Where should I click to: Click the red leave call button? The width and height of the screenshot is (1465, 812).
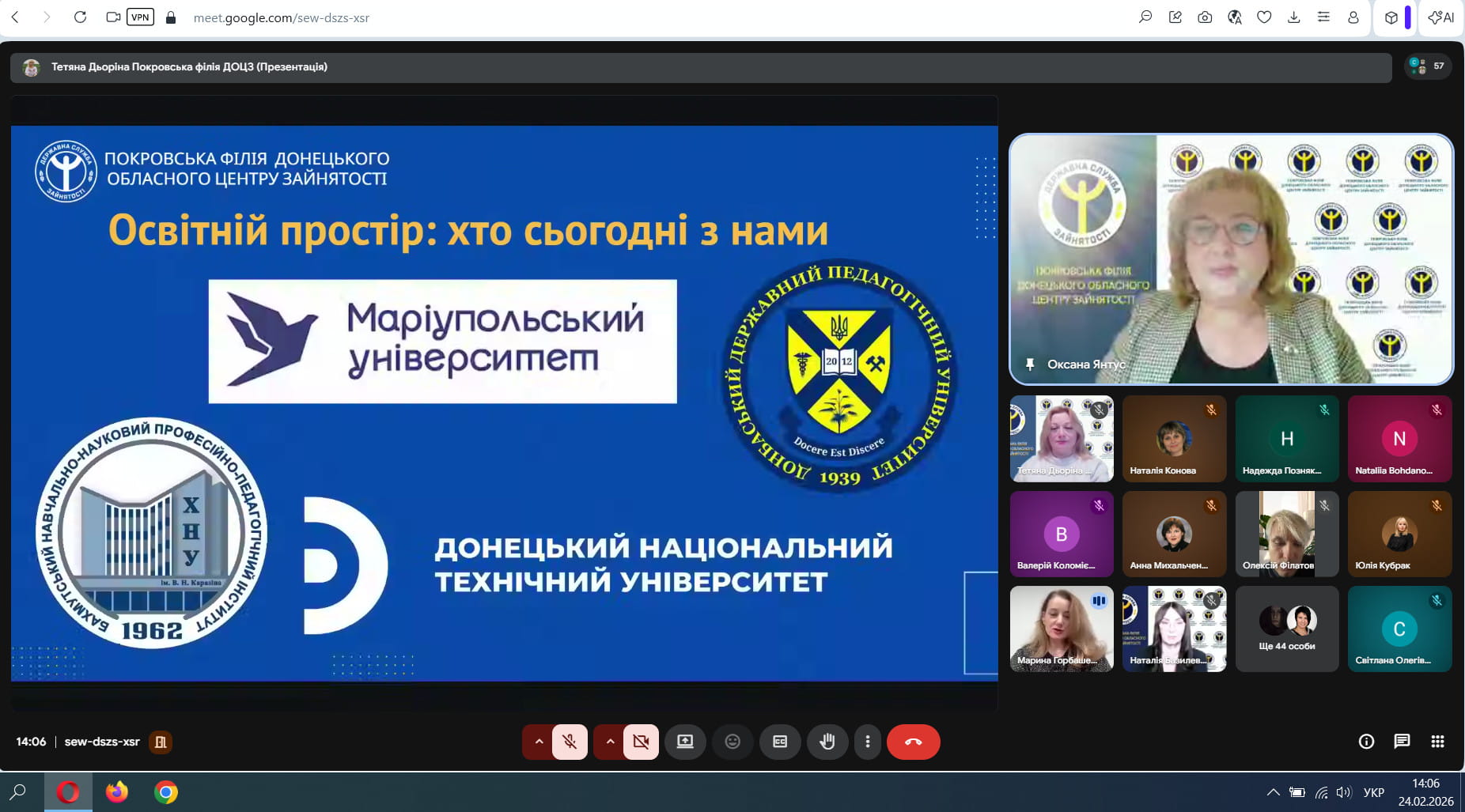click(x=913, y=742)
